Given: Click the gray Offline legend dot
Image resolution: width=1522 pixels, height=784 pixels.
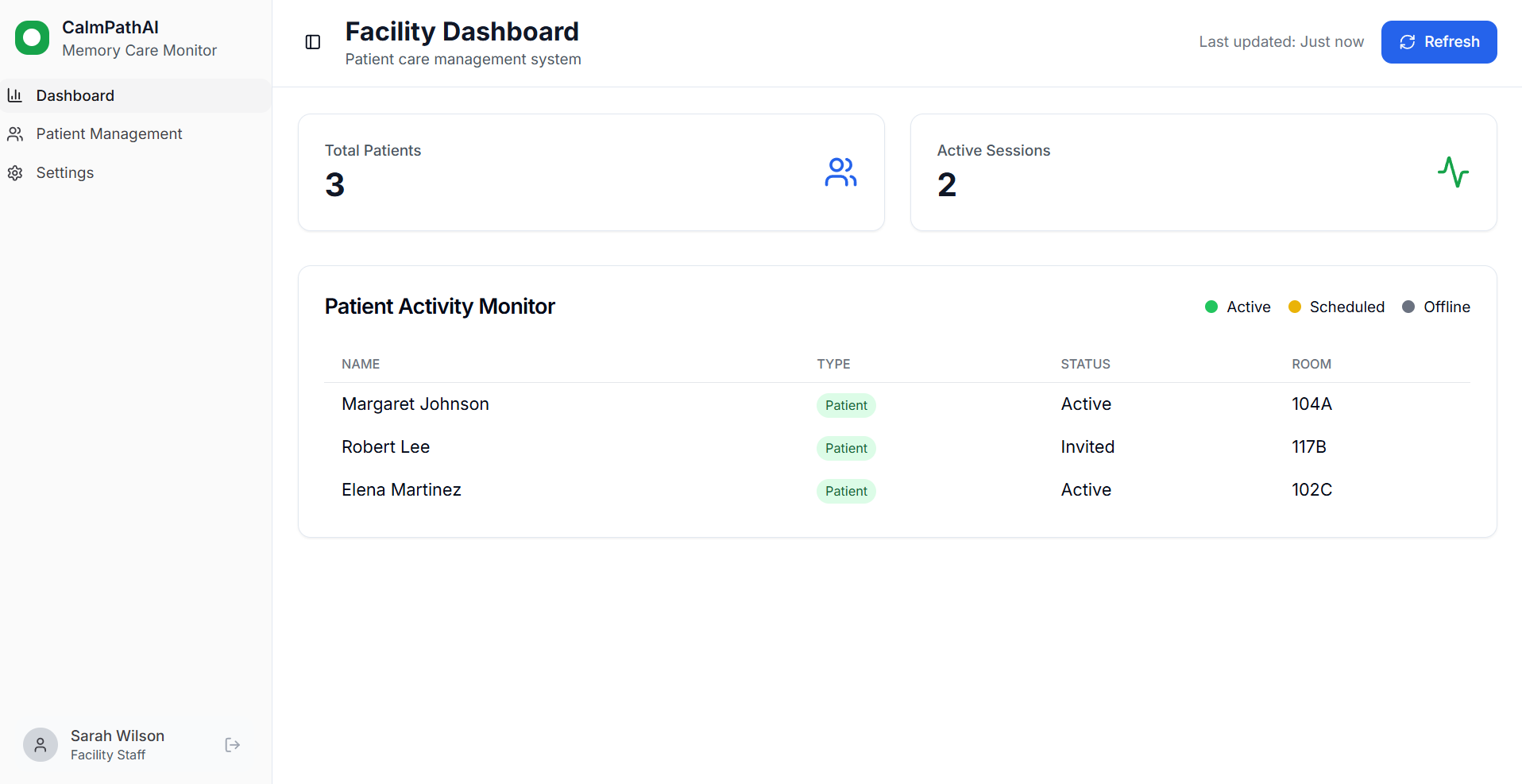Looking at the screenshot, I should 1408,307.
